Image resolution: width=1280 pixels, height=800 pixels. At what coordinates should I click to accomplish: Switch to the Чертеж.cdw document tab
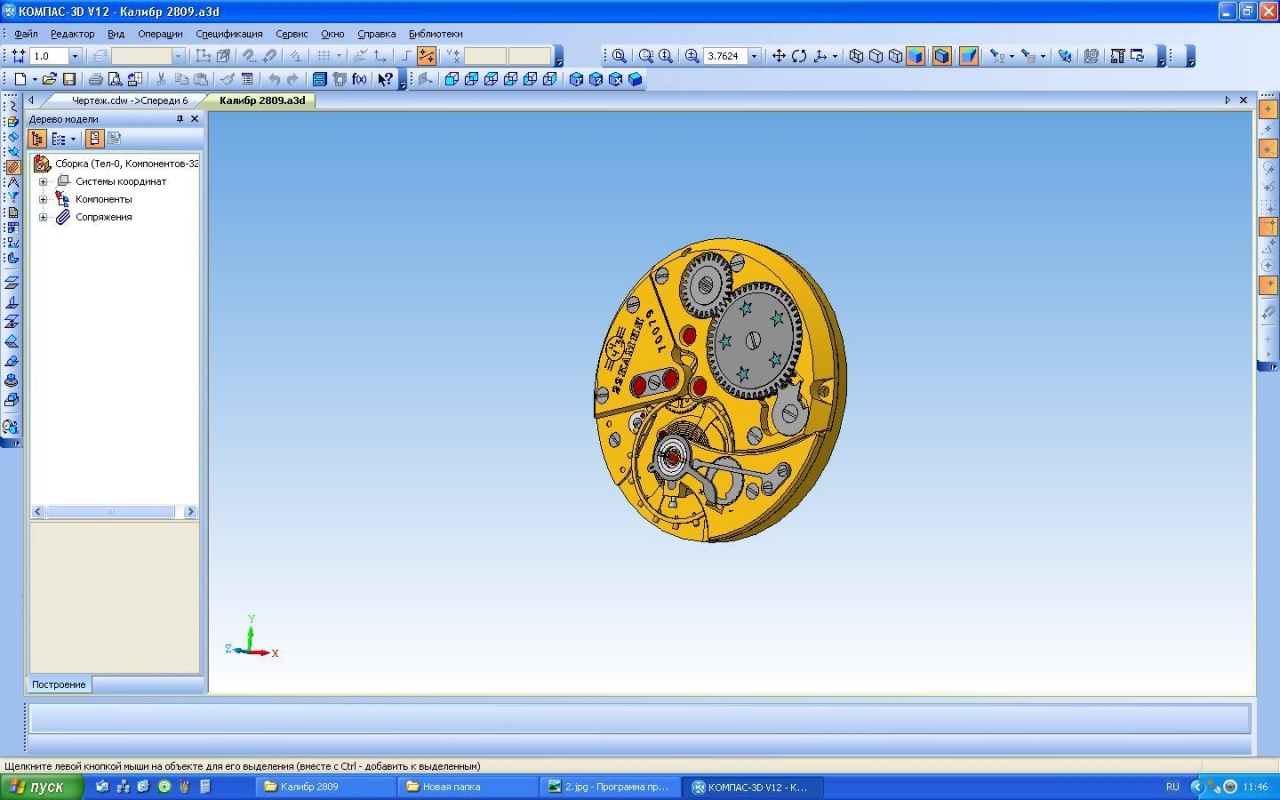coord(129,100)
